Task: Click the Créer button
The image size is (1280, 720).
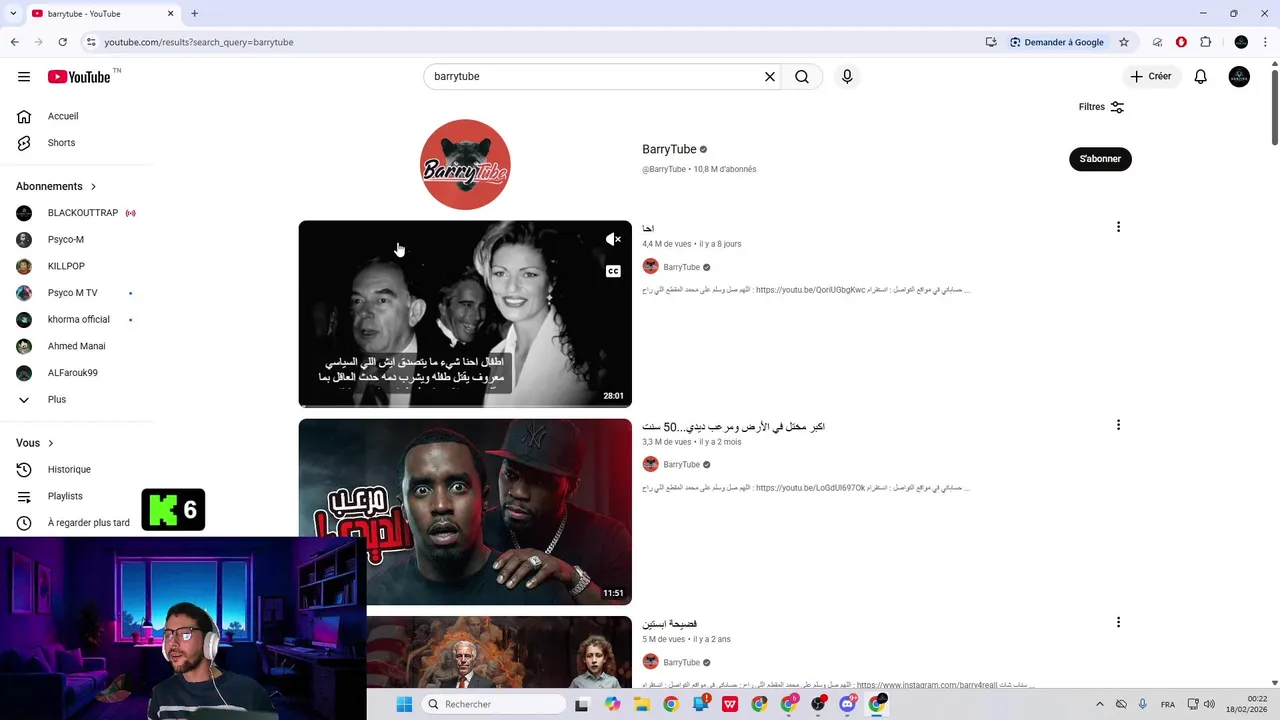Action: point(1150,76)
